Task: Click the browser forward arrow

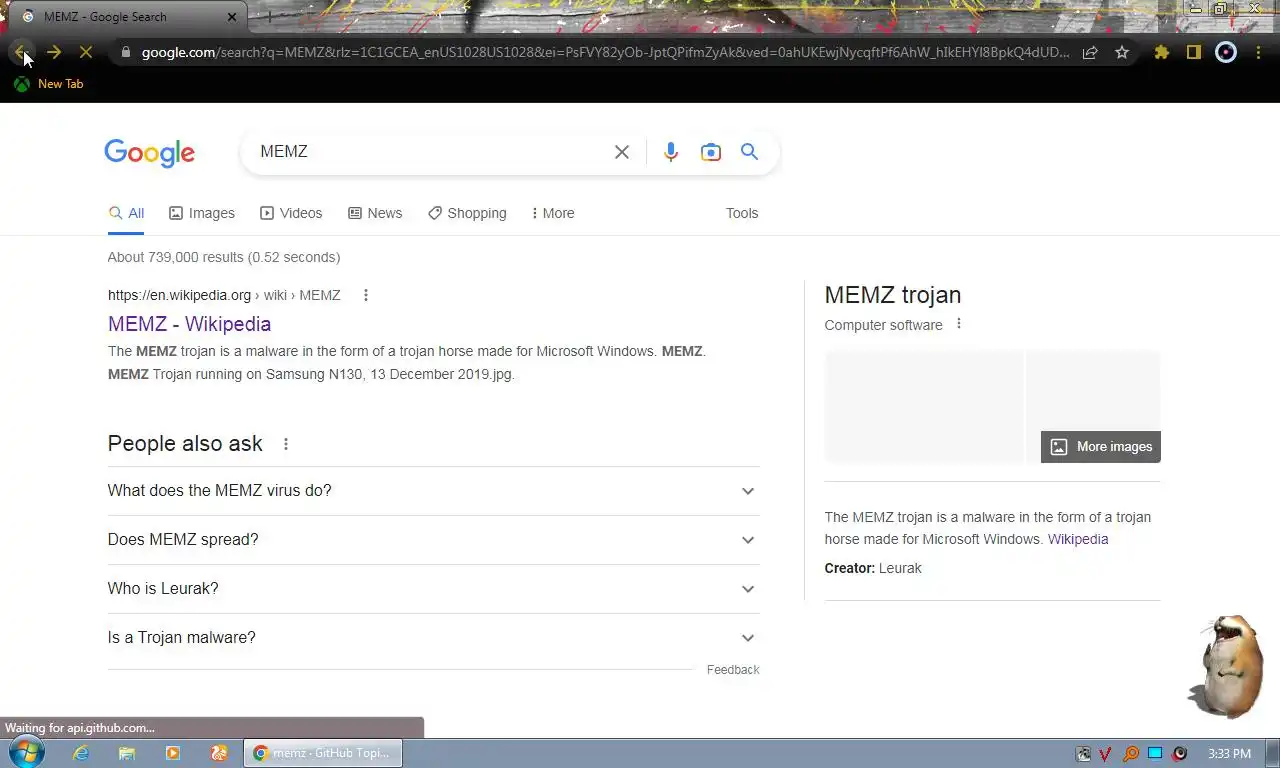Action: point(54,52)
